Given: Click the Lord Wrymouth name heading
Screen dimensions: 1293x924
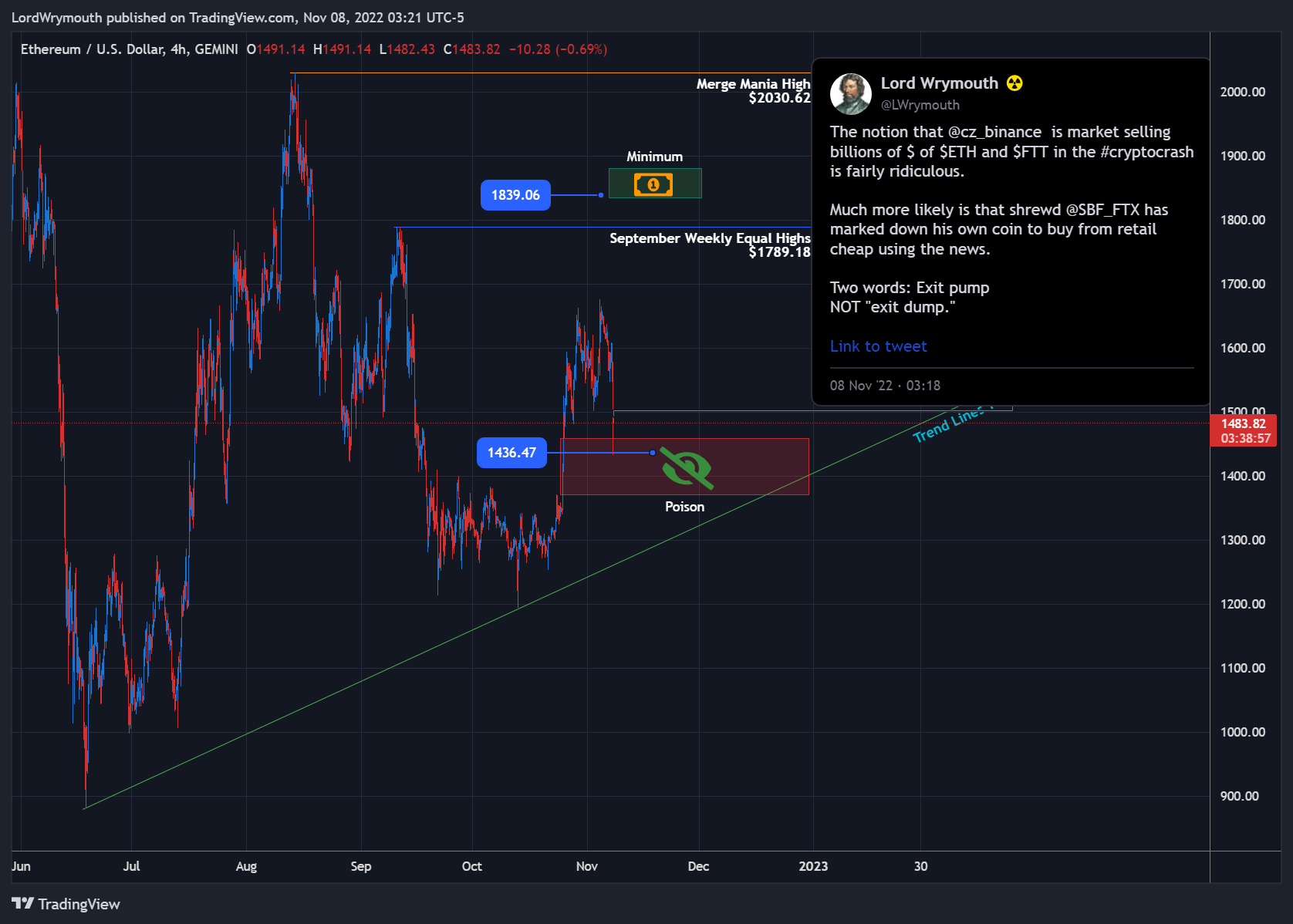Looking at the screenshot, I should click(939, 83).
